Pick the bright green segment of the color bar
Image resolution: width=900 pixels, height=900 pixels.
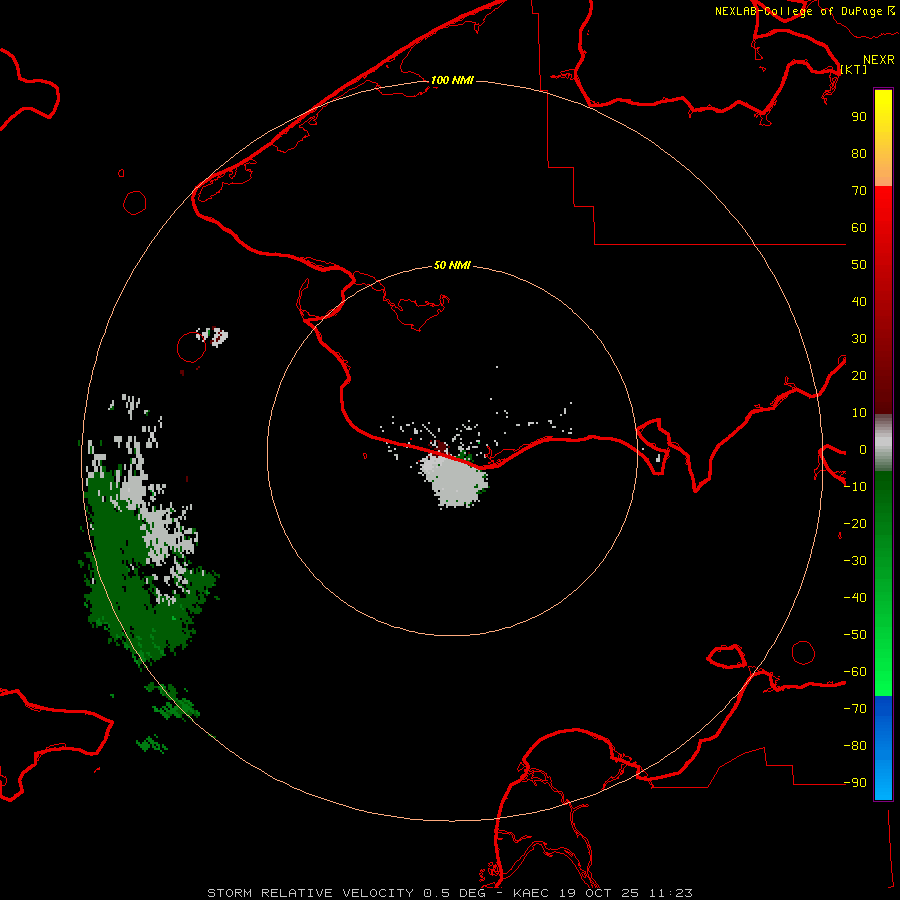coord(883,660)
